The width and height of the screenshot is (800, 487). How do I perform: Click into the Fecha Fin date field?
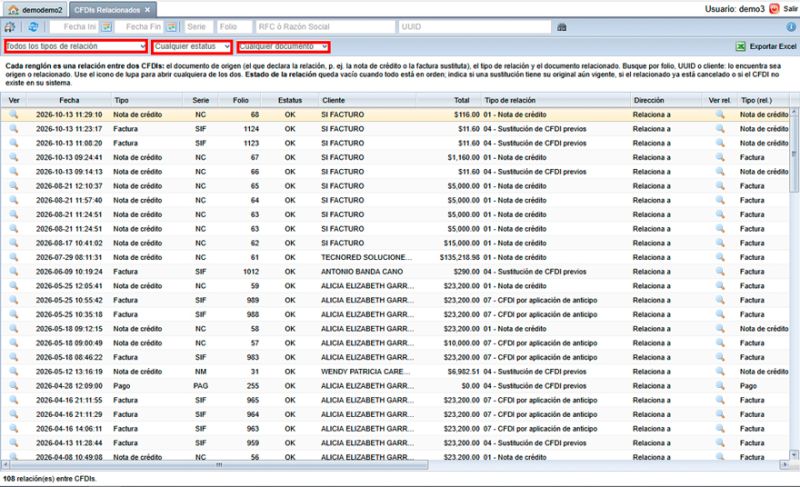(140, 27)
